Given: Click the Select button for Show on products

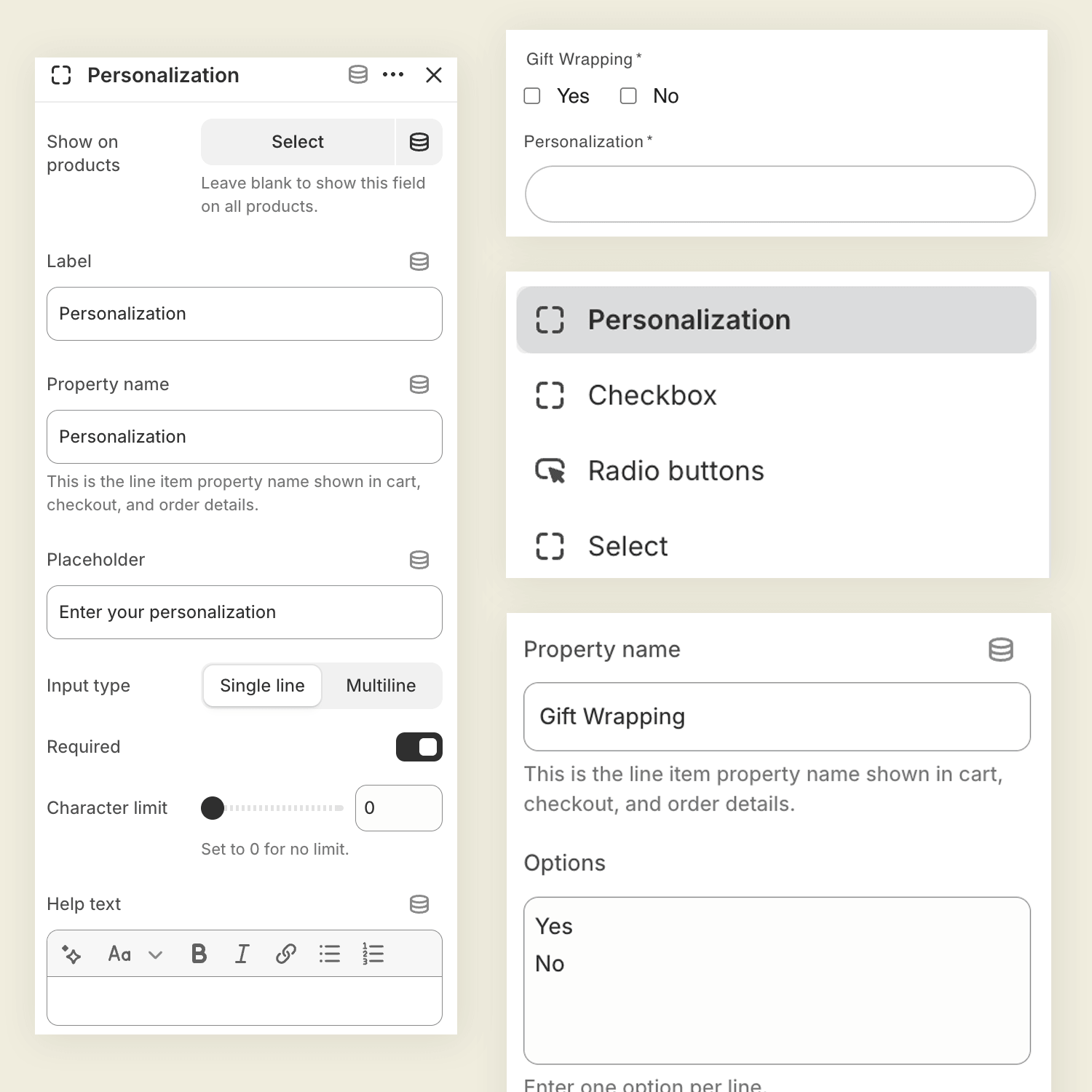Looking at the screenshot, I should pyautogui.click(x=298, y=142).
